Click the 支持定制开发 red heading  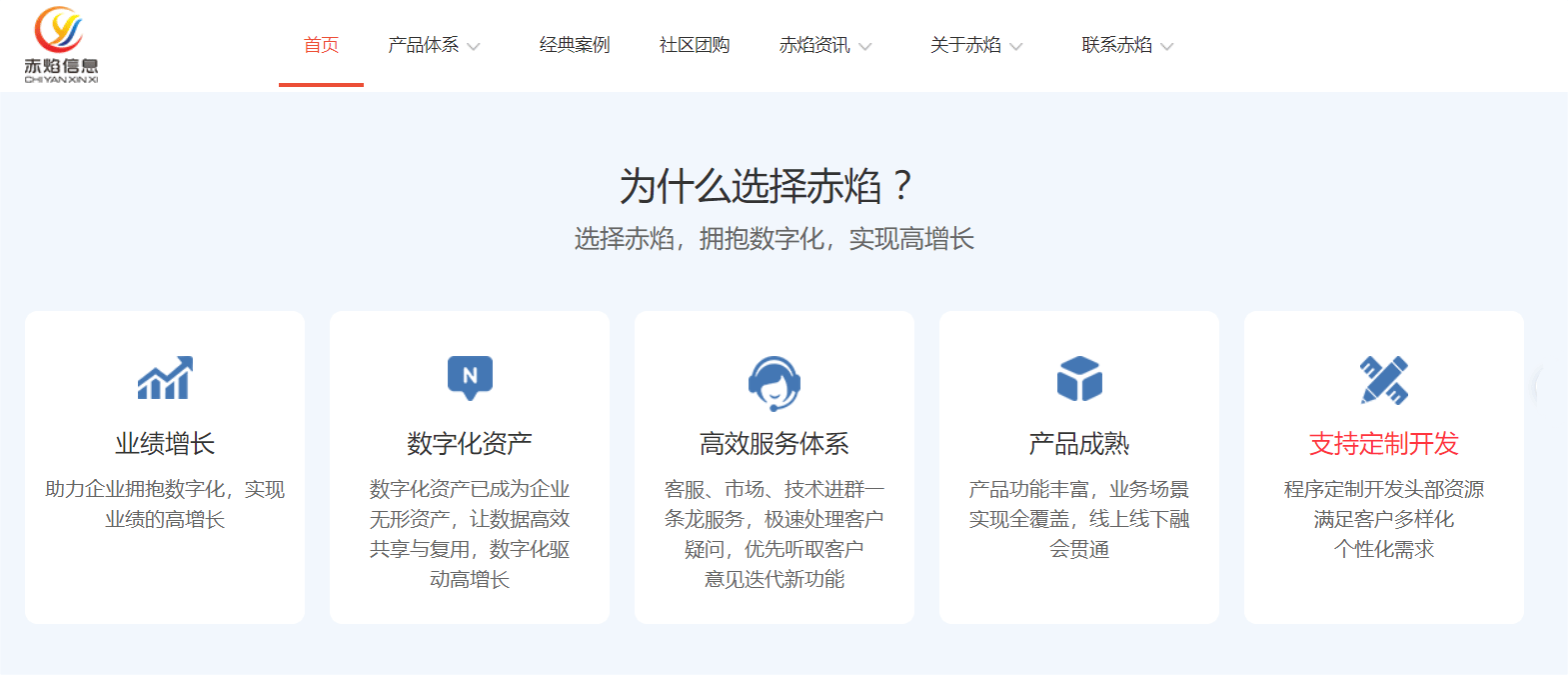1384,444
